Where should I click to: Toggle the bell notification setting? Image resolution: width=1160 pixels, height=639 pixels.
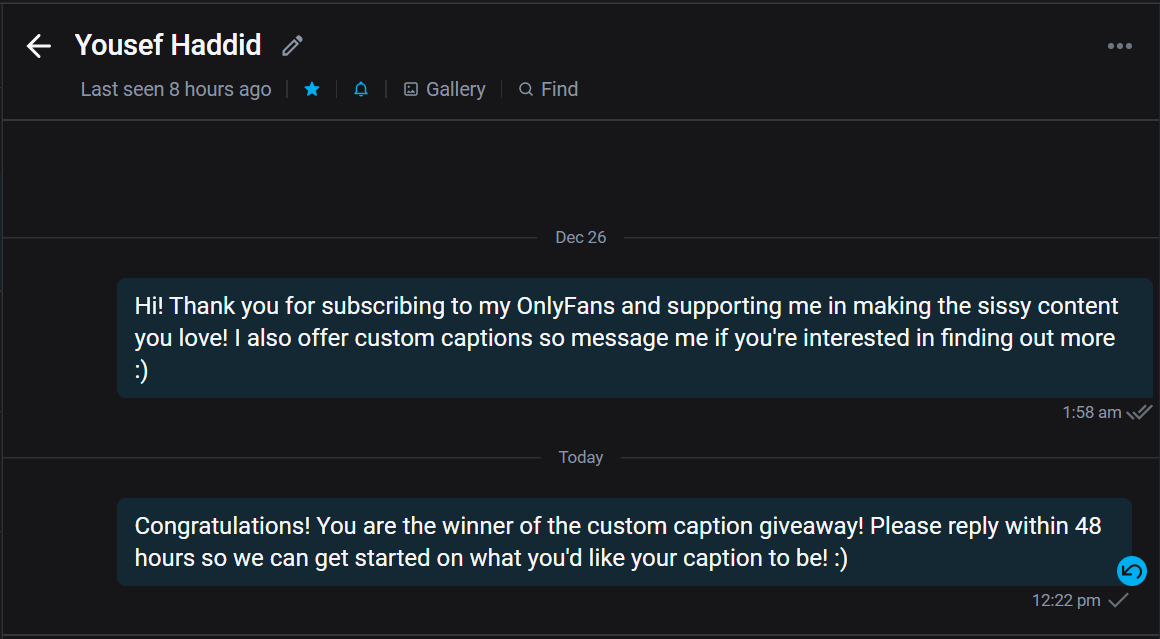361,89
